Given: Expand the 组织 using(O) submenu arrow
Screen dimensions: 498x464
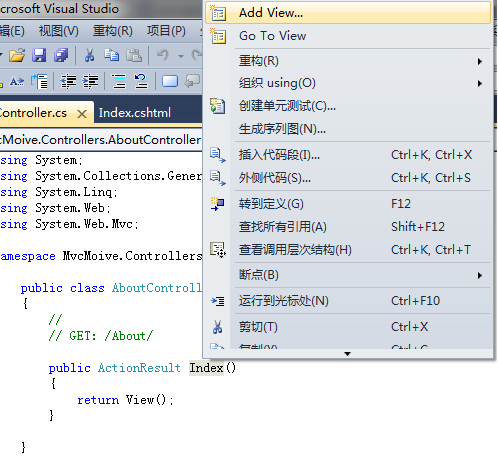Looking at the screenshot, I should [480, 83].
